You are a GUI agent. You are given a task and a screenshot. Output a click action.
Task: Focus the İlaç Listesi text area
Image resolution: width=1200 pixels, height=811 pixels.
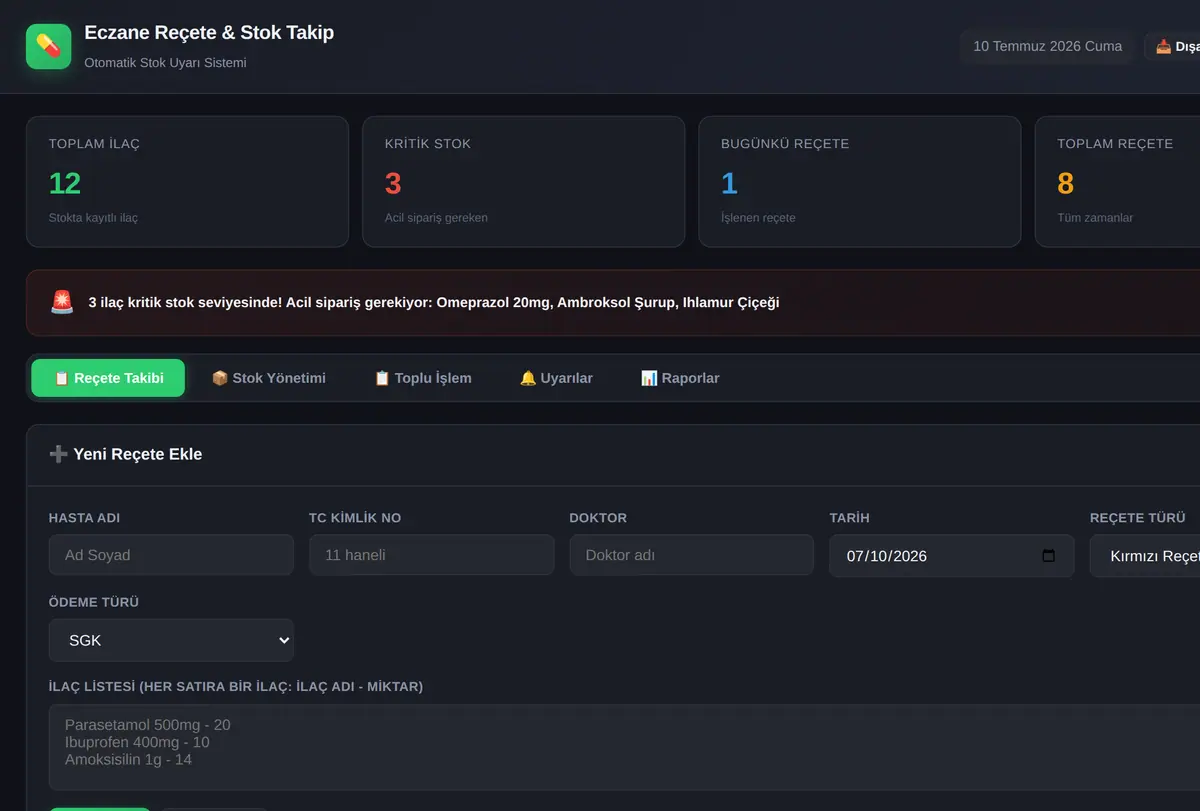click(624, 747)
